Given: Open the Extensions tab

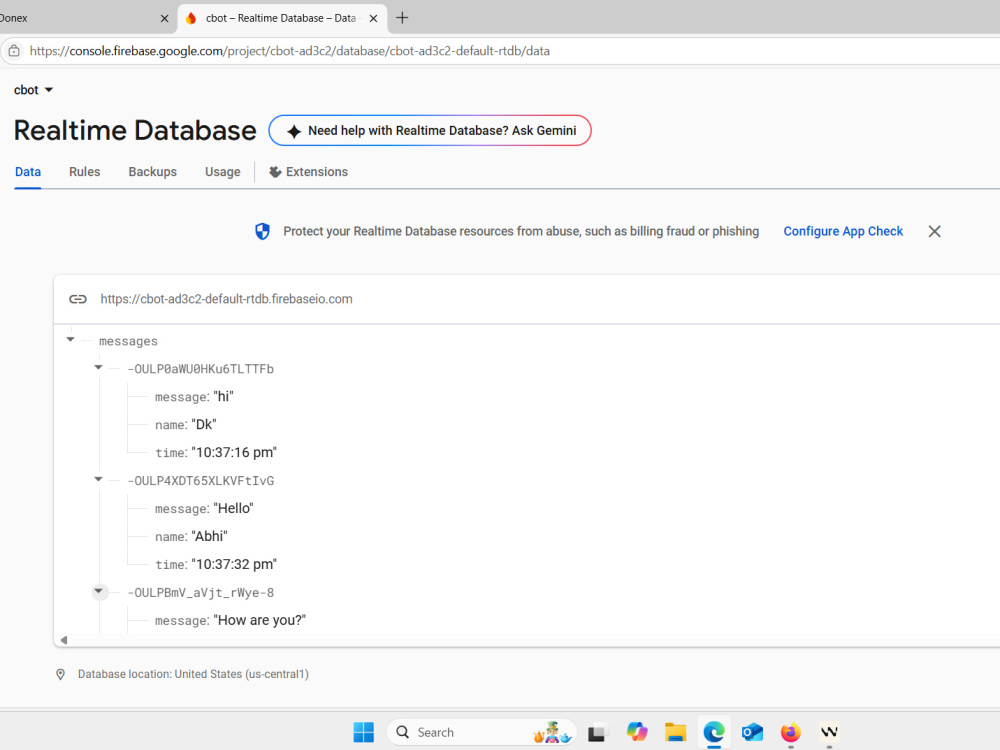Looking at the screenshot, I should tap(309, 172).
